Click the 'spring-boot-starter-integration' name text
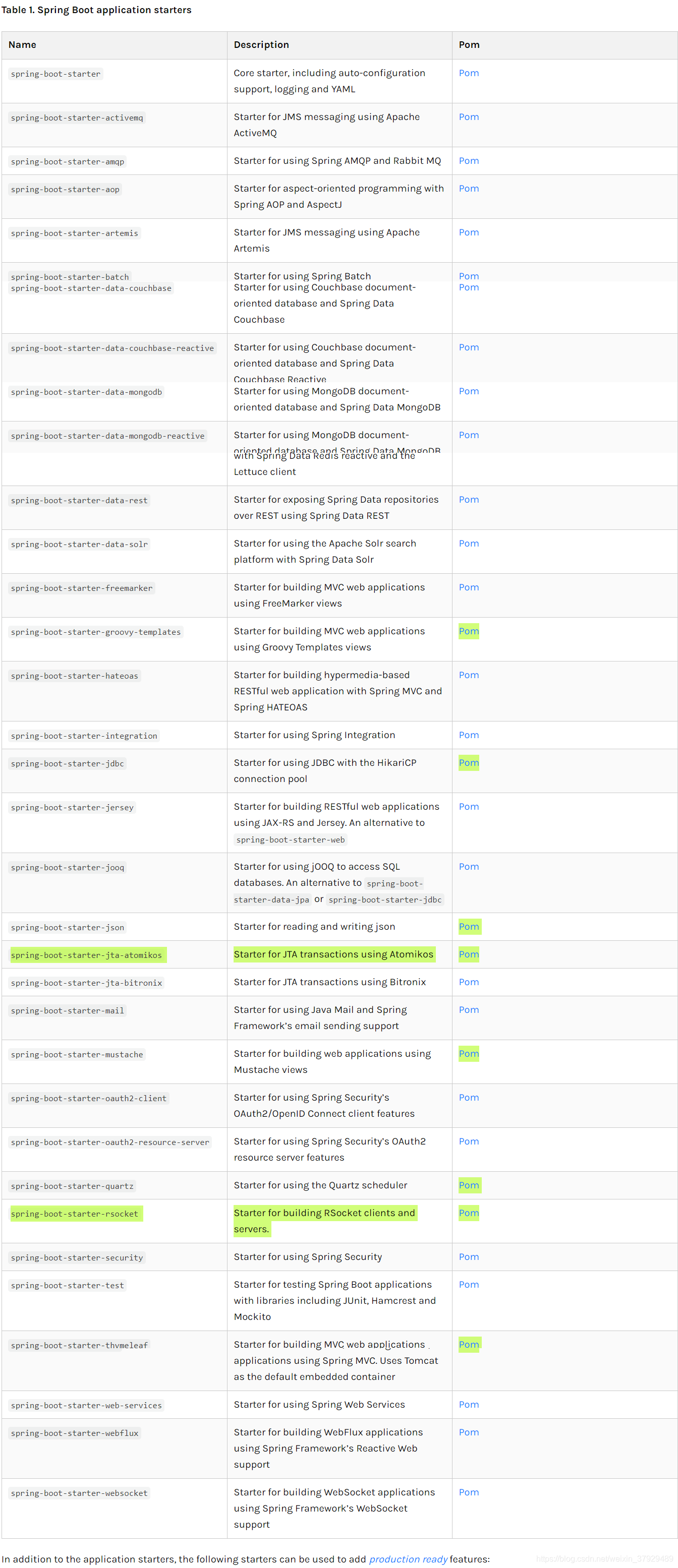Viewport: 678px width, 1568px height. coord(84,737)
